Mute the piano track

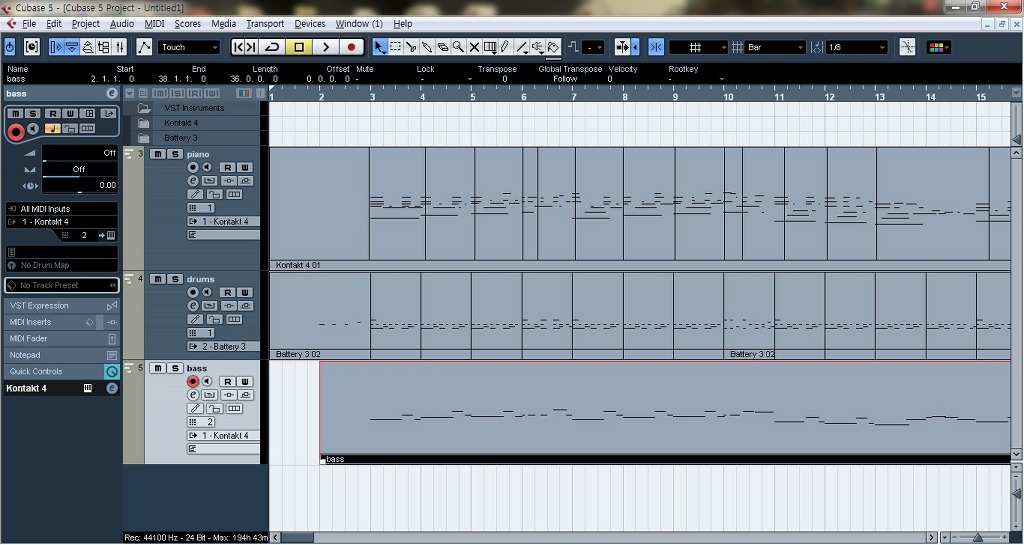pos(158,154)
